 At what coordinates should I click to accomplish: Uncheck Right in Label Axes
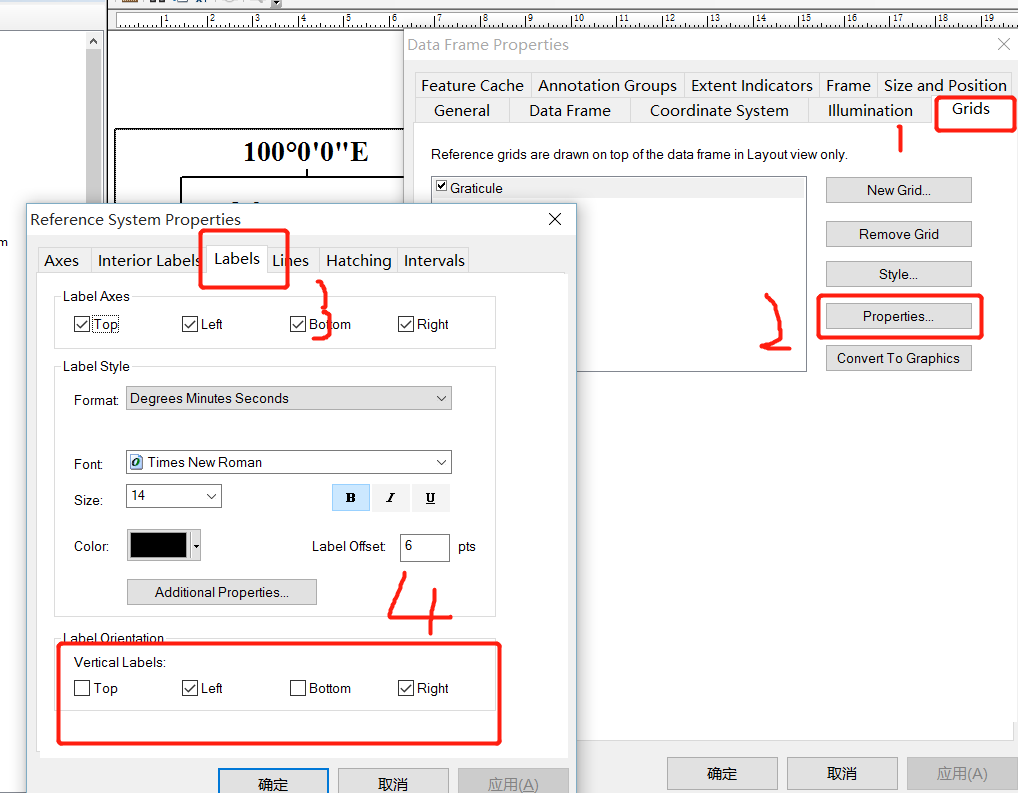(x=406, y=324)
